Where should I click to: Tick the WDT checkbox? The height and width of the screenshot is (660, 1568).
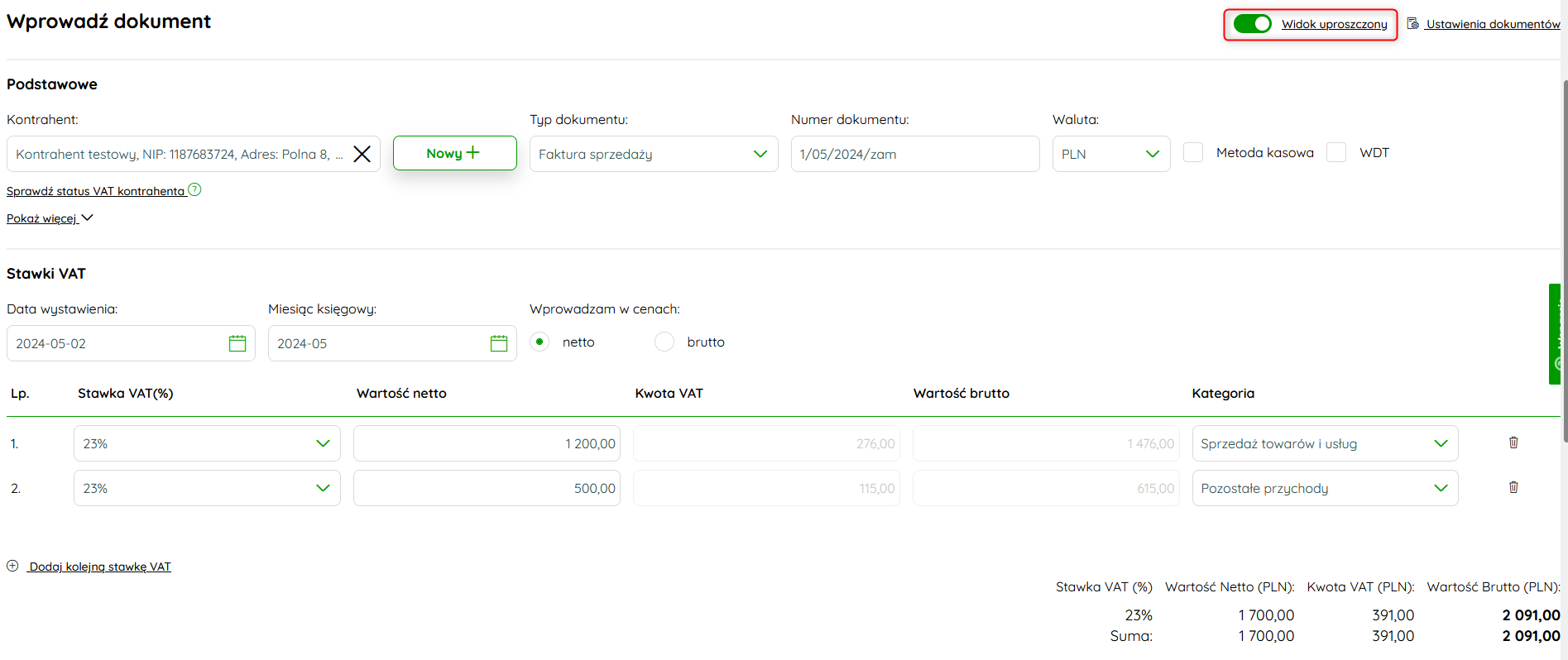point(1336,152)
